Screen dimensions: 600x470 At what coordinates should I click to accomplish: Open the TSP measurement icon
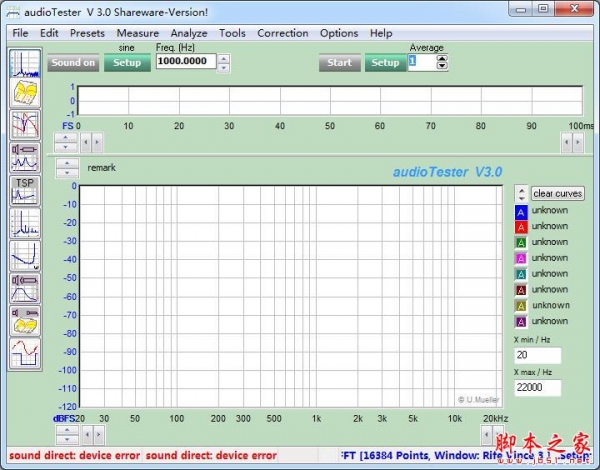25,190
